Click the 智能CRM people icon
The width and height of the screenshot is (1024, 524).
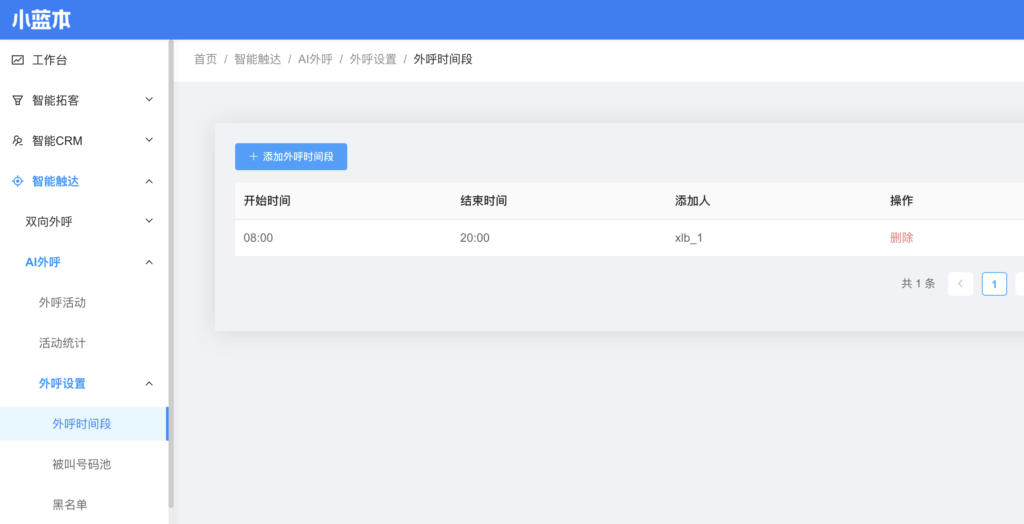[17, 141]
